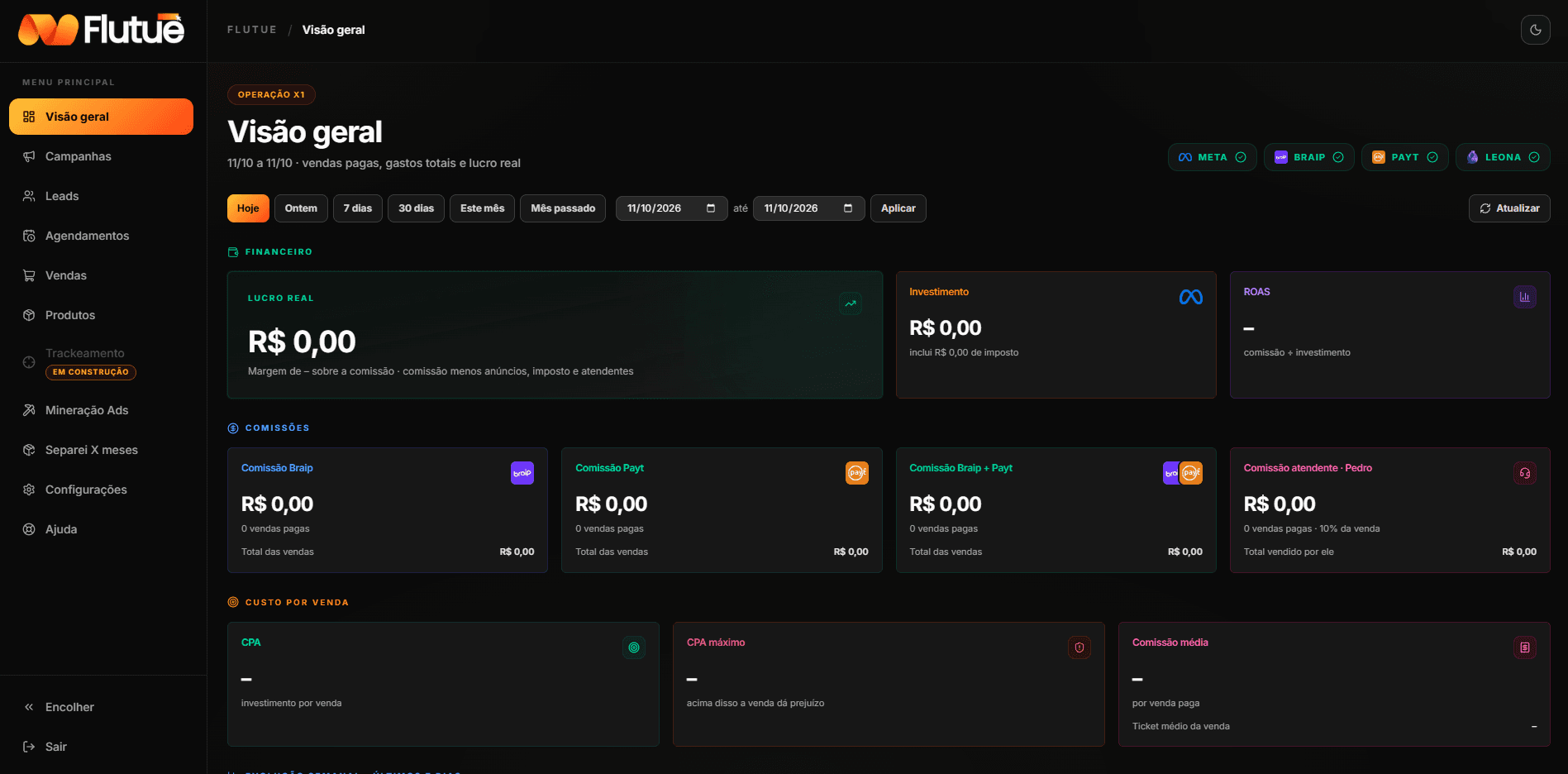Click shield icon on CPA máximo card
Image resolution: width=1568 pixels, height=774 pixels.
(1079, 647)
